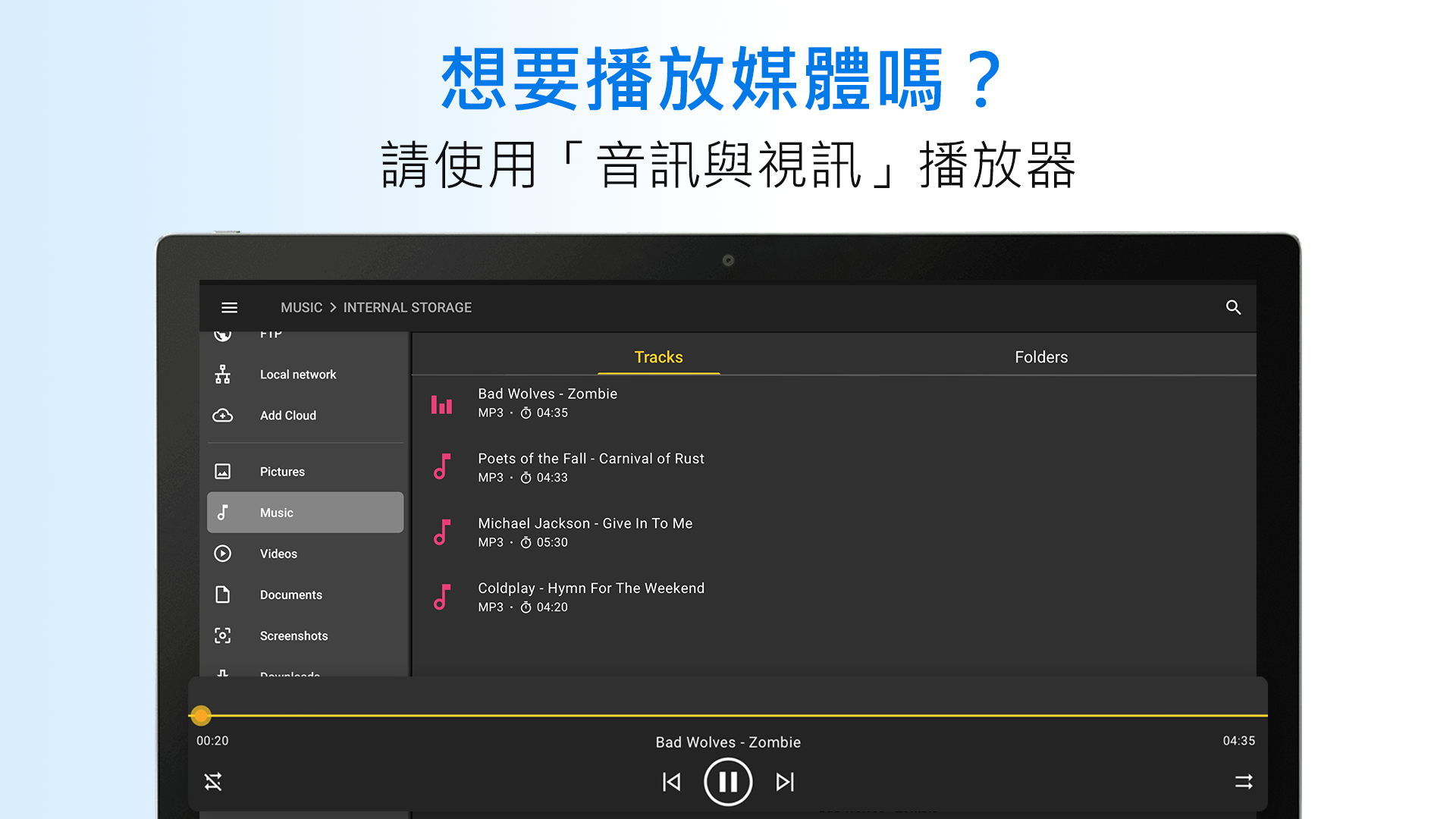Play Bad Wolves - Zombie track
The height and width of the screenshot is (819, 1456).
833,403
